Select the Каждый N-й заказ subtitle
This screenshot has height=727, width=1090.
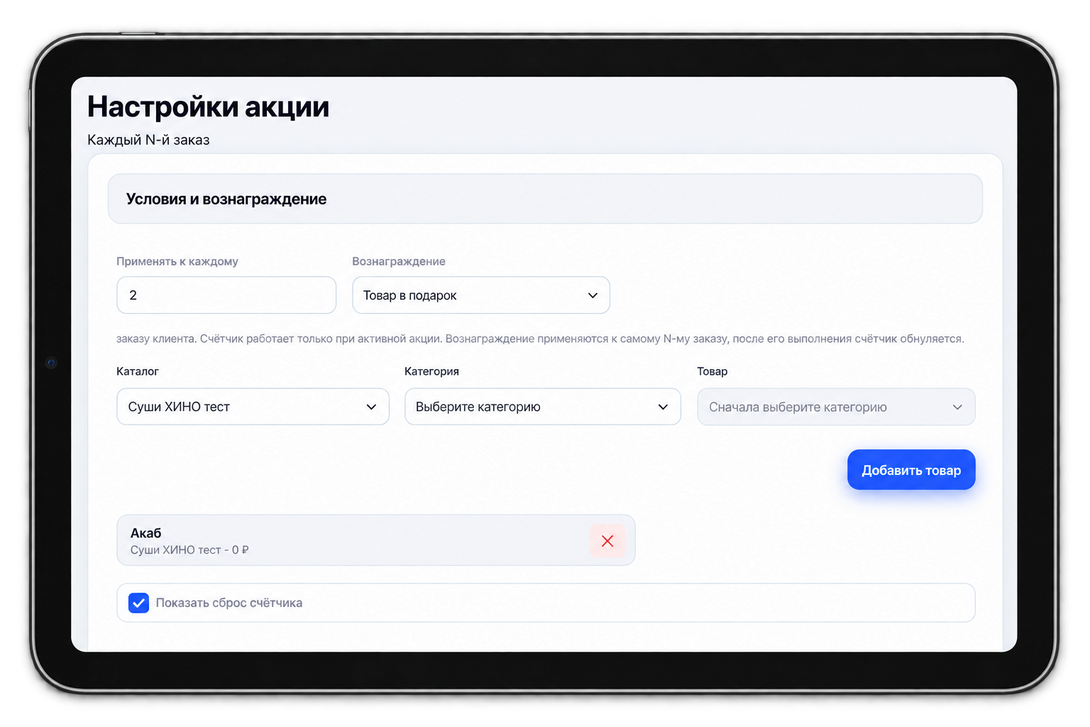point(148,140)
